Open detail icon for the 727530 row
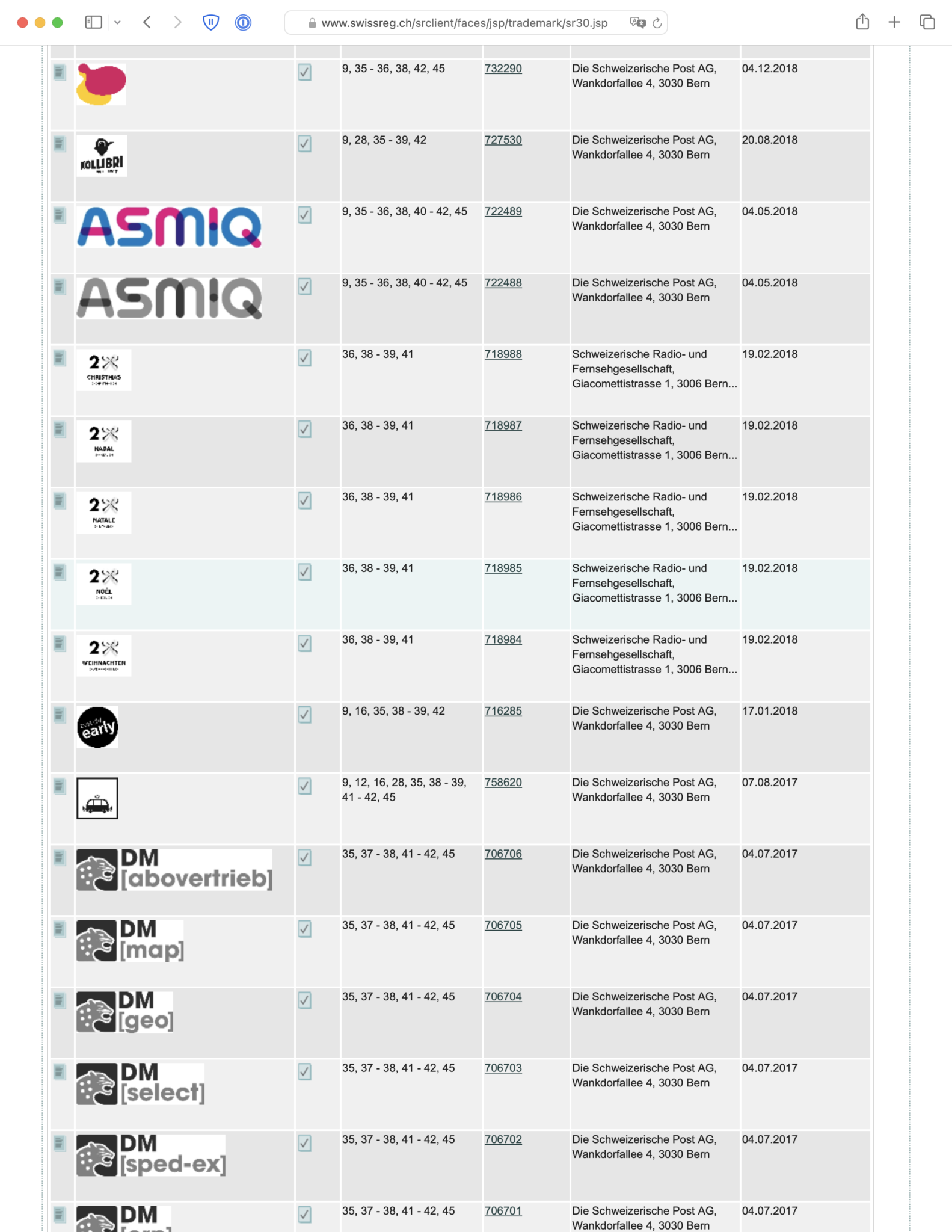Screen dimensions: 952x1232 [x=60, y=144]
